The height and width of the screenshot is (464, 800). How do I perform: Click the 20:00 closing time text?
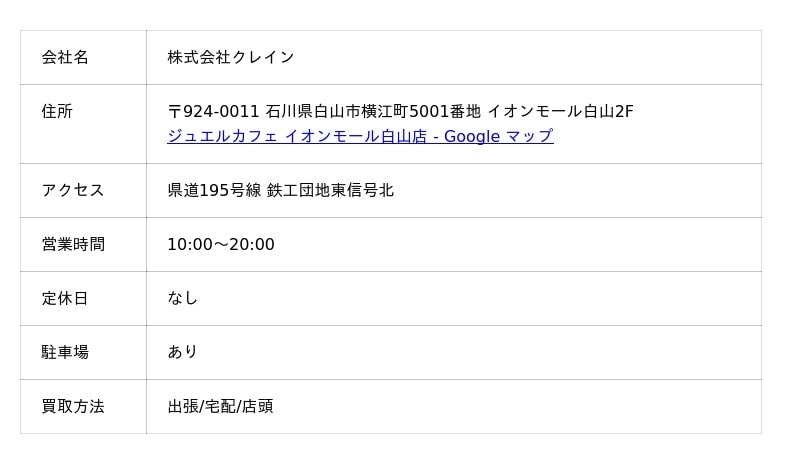click(x=252, y=245)
